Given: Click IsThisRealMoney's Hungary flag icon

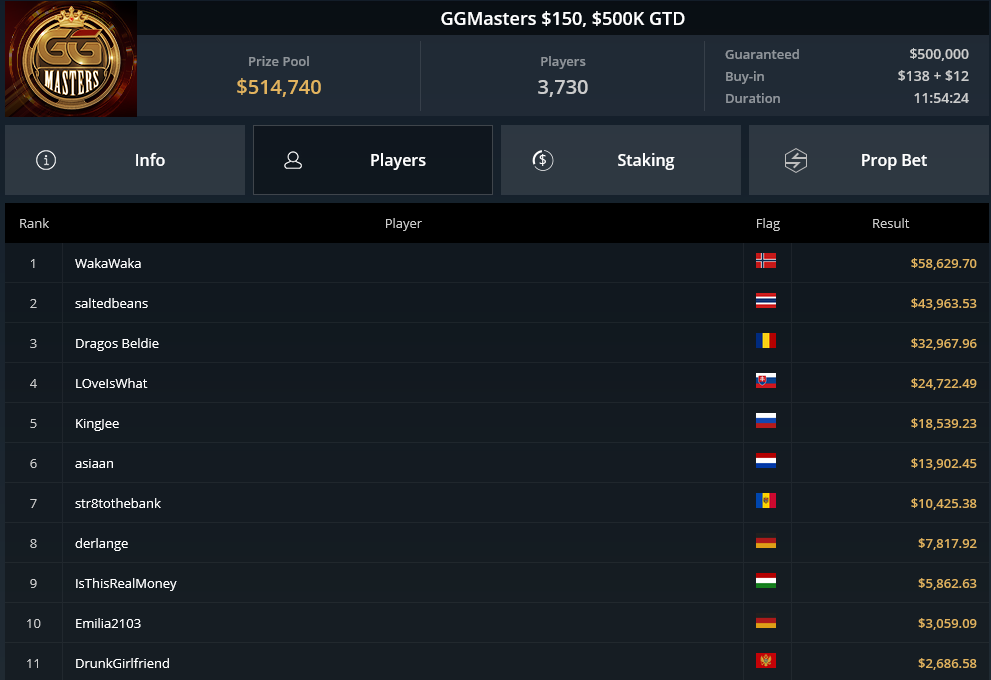Looking at the screenshot, I should (x=765, y=581).
